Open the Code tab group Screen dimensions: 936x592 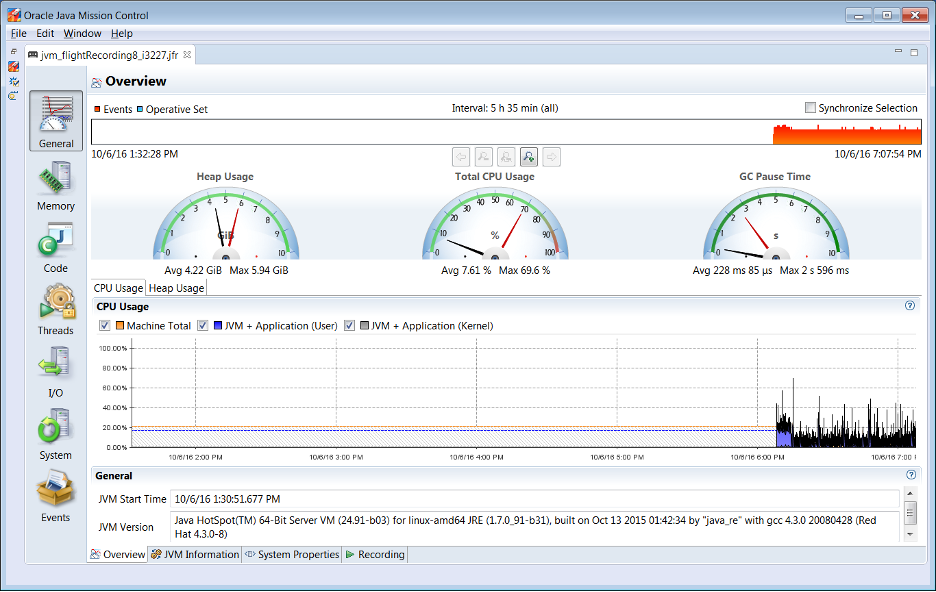coord(56,248)
